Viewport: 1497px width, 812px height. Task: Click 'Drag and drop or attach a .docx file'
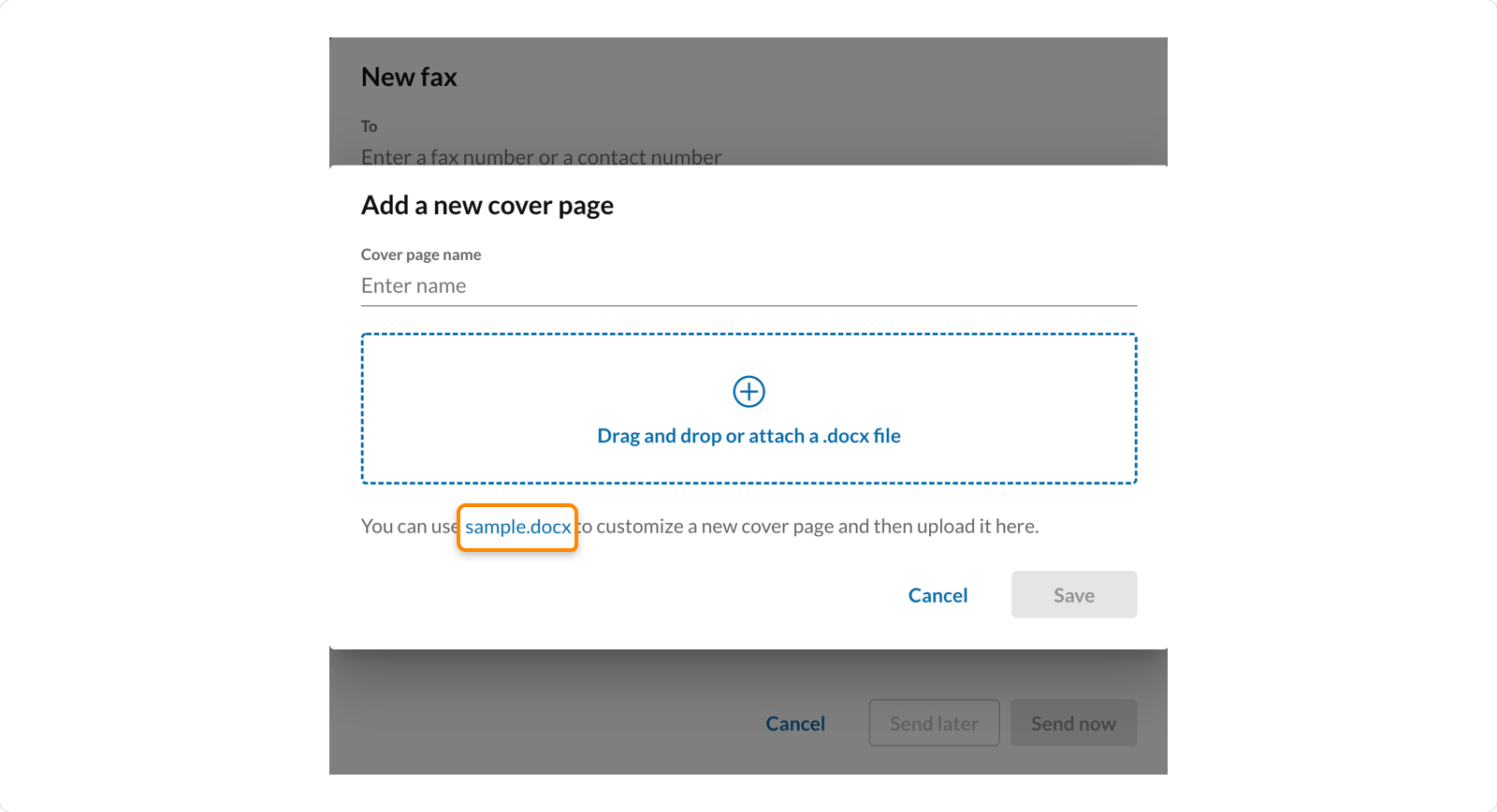click(x=748, y=436)
